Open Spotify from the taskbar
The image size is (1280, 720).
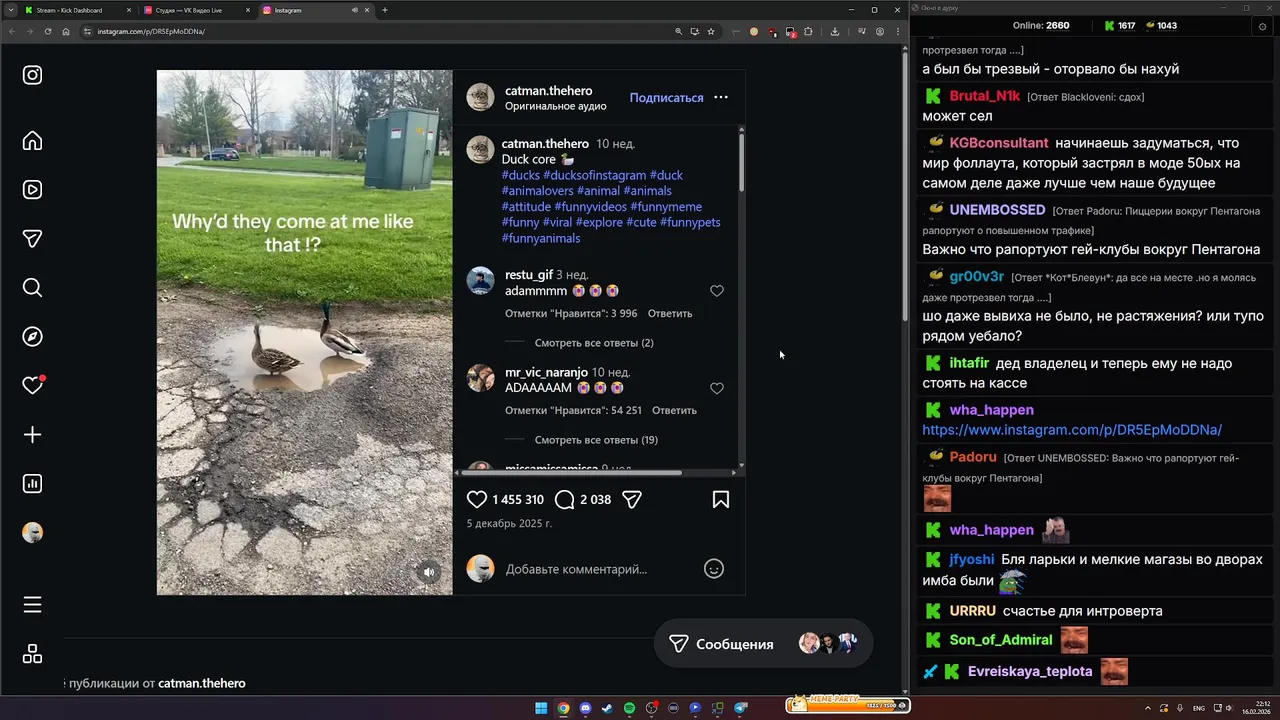629,708
